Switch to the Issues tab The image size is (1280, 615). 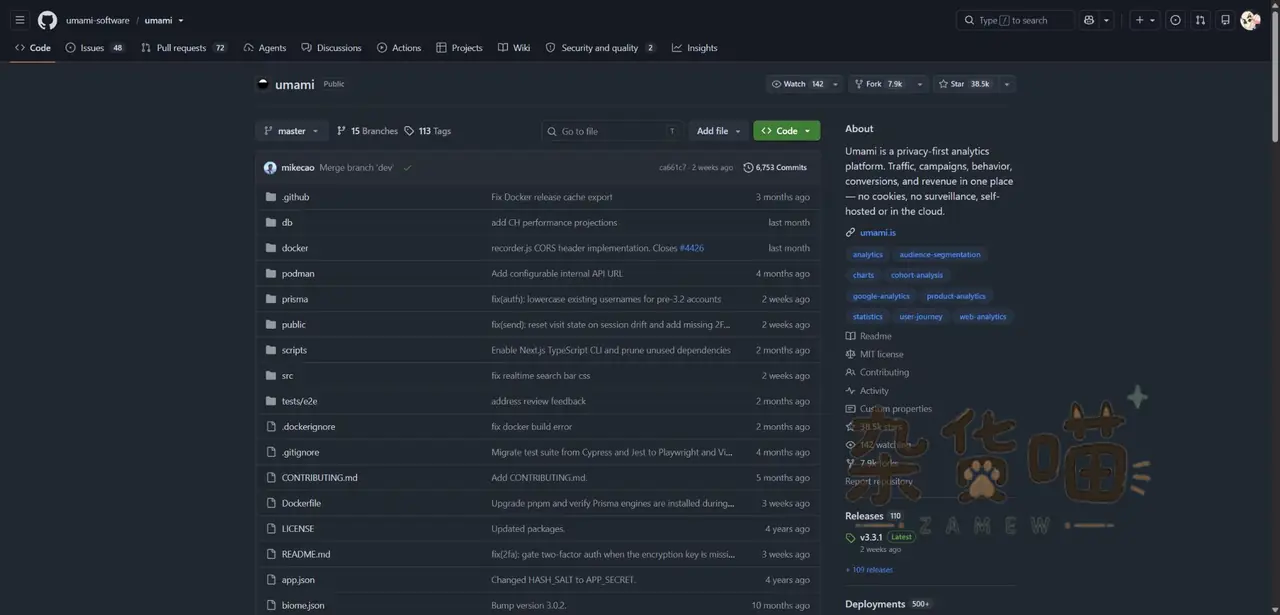pos(95,48)
